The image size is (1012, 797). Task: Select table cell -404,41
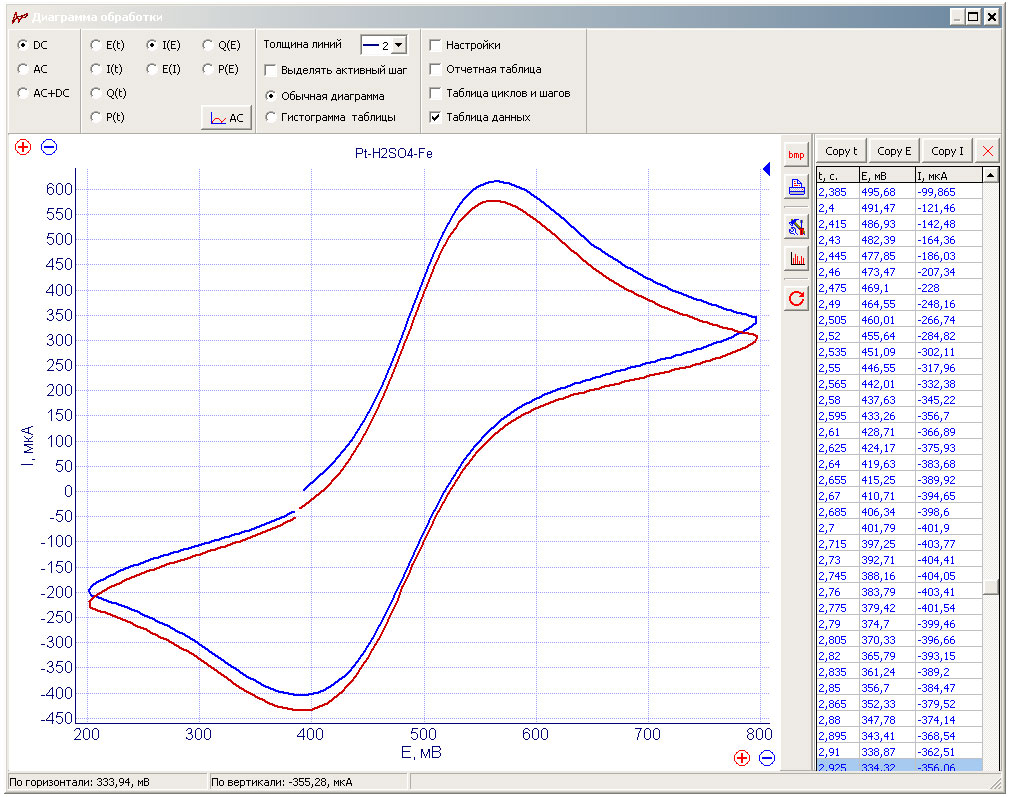tap(949, 560)
